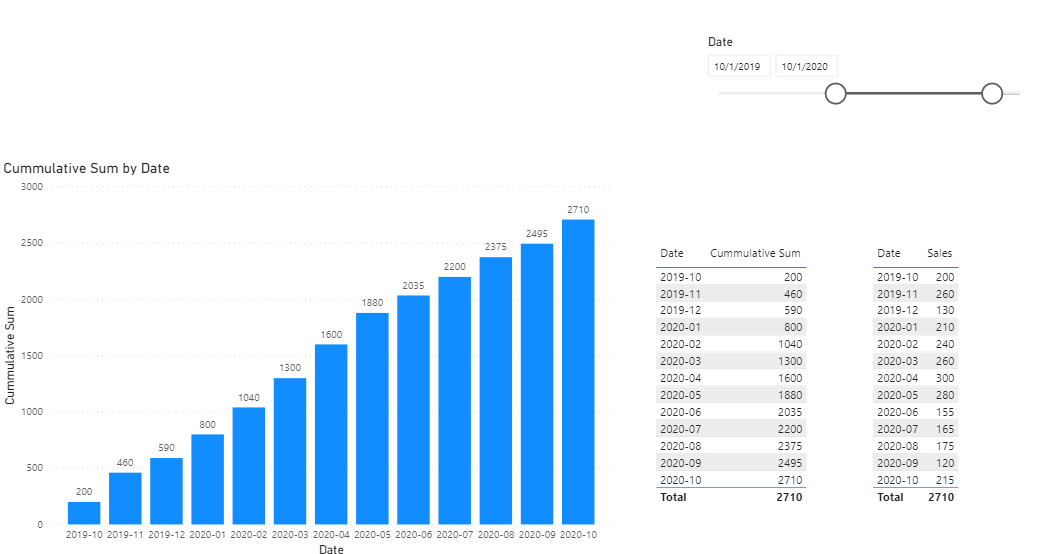The image size is (1063, 554).
Task: Click the 1600 cell in Cummulative Sum table
Action: pyautogui.click(x=790, y=378)
